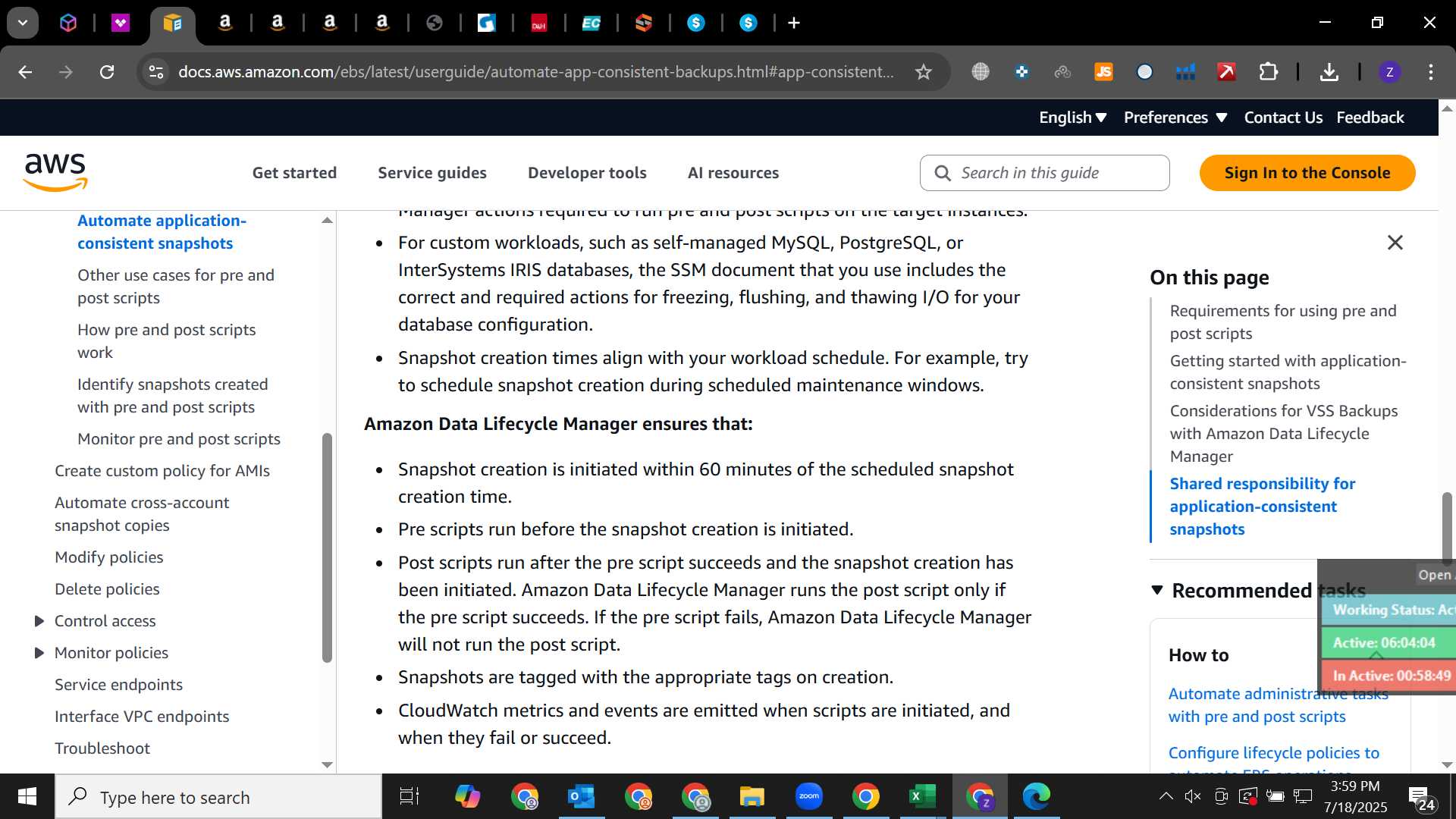Viewport: 1456px width, 819px height.
Task: Reload the current page
Action: [x=107, y=72]
